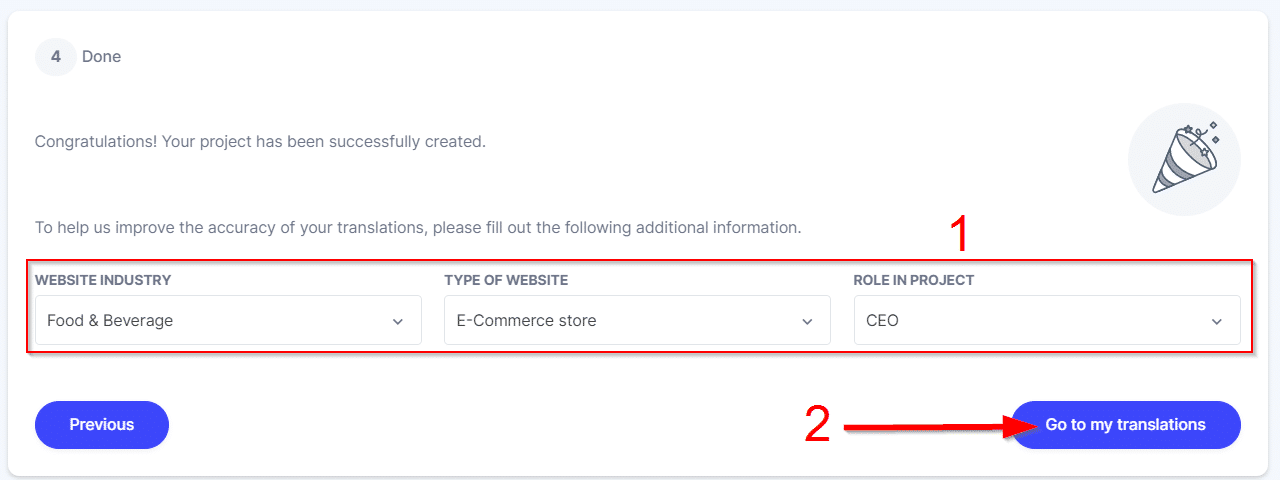Viewport: 1280px width, 480px height.
Task: Expand the E-Commerce store website type dropdown
Action: (x=637, y=321)
